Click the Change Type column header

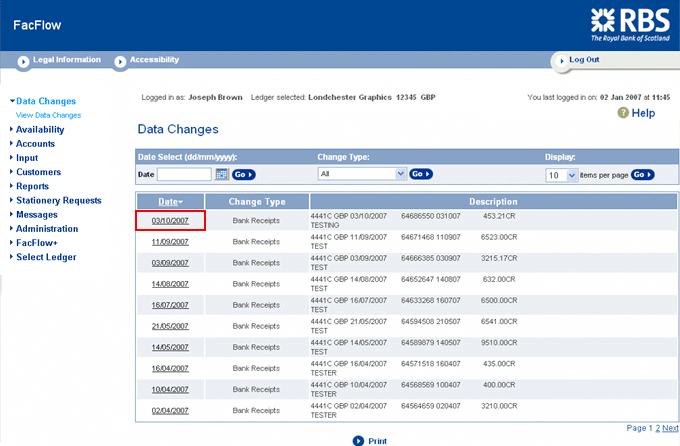257,202
